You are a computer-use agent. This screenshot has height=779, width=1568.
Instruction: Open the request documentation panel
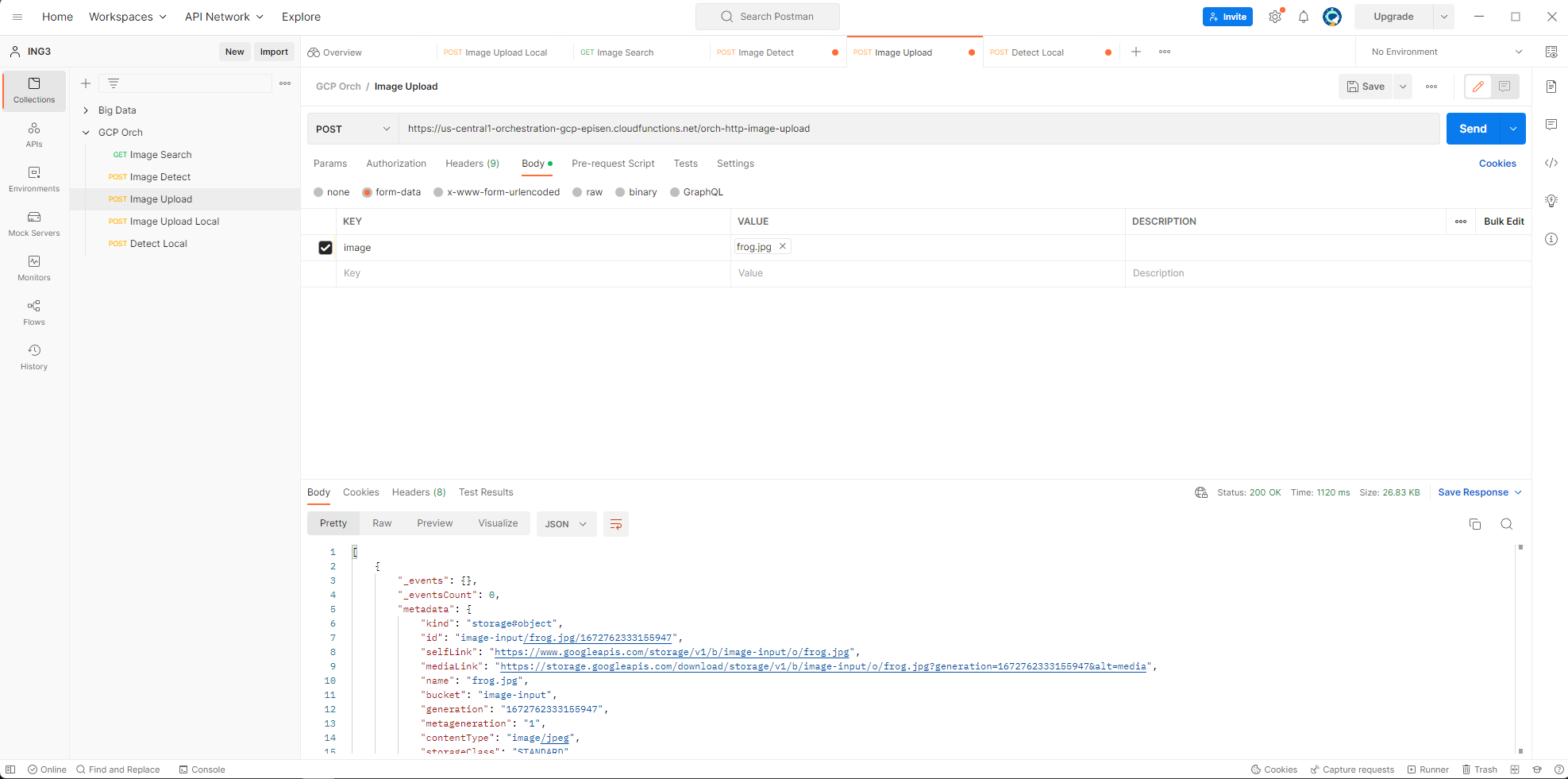[x=1551, y=87]
